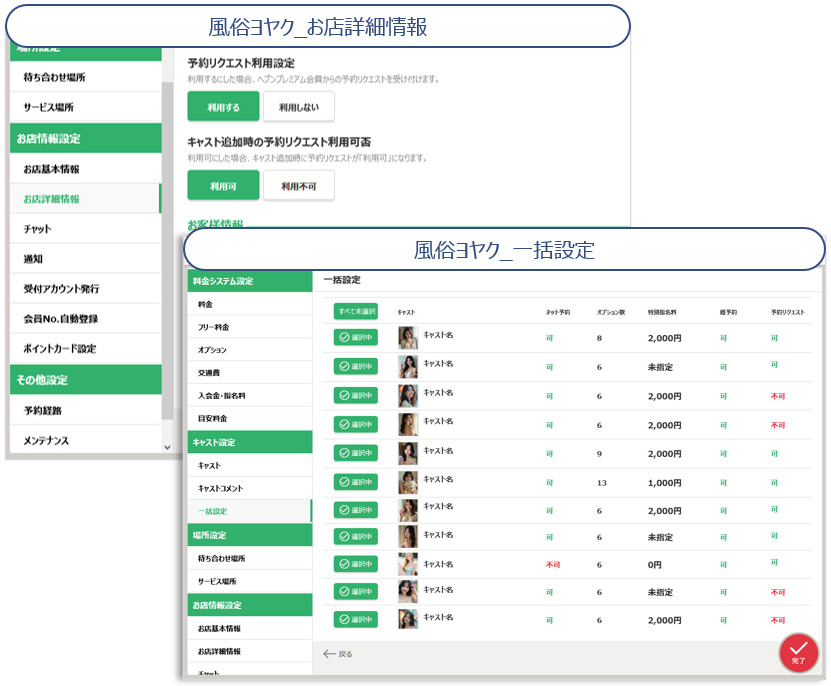Click cast photo in 13-option row
The height and width of the screenshot is (686, 831).
[x=408, y=482]
